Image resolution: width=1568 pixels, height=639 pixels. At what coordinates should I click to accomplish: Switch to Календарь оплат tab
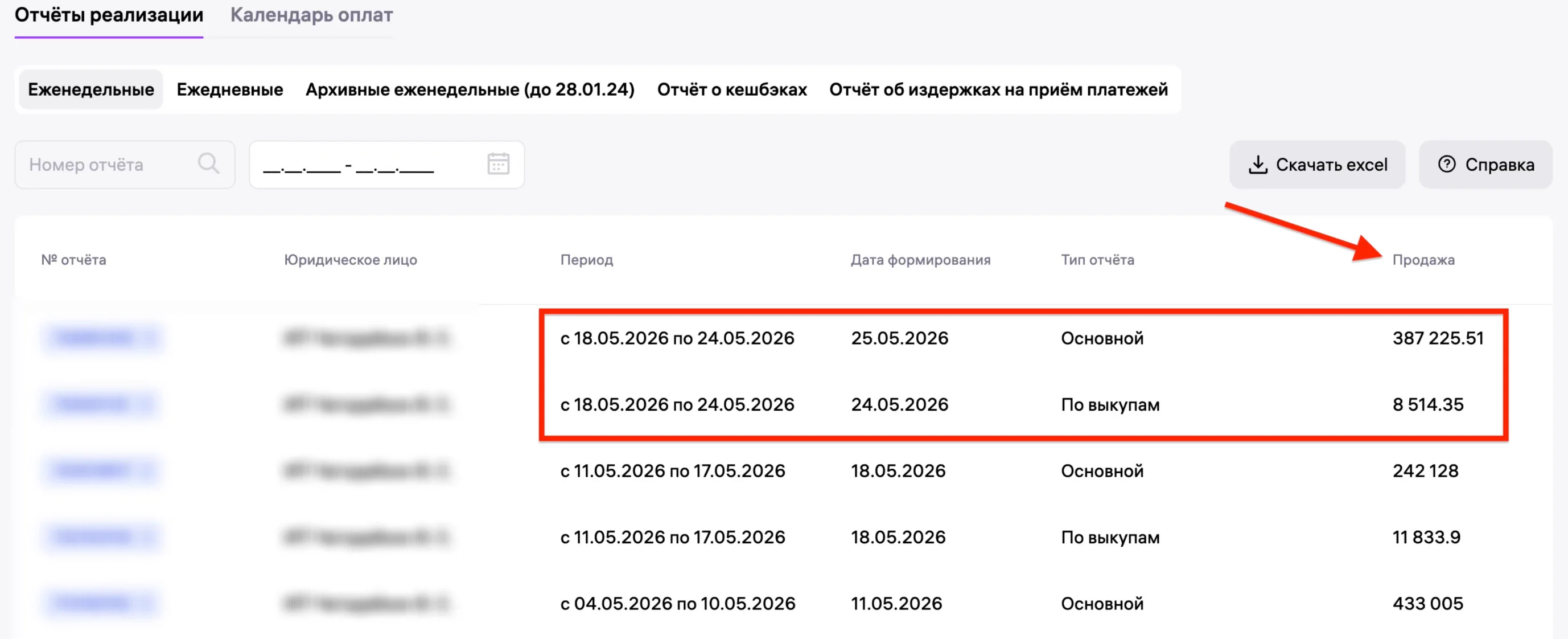tap(311, 15)
